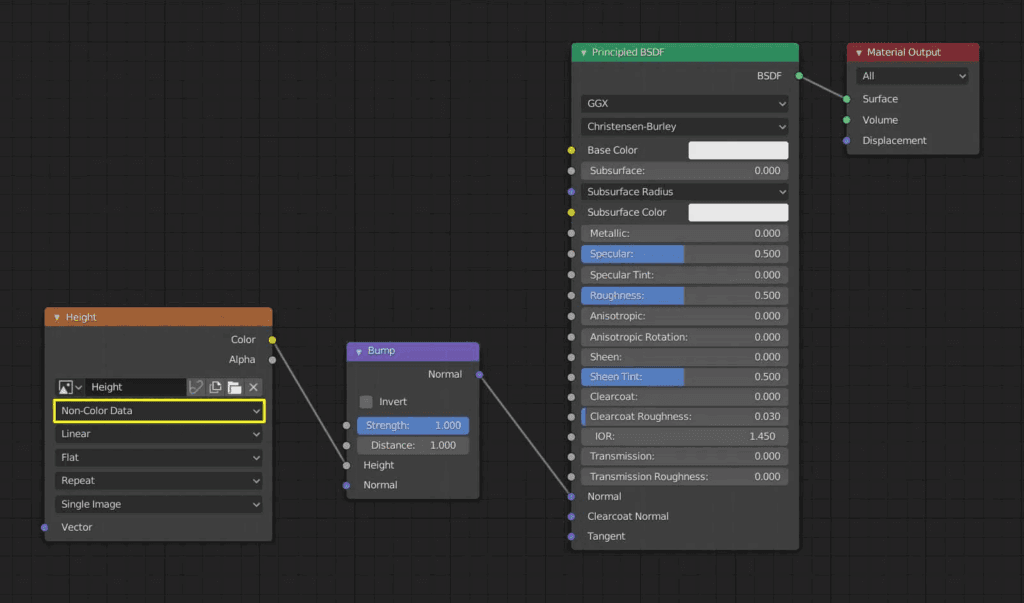This screenshot has width=1024, height=603.
Task: Open the image browse dropdown in Height node
Action: (70, 387)
